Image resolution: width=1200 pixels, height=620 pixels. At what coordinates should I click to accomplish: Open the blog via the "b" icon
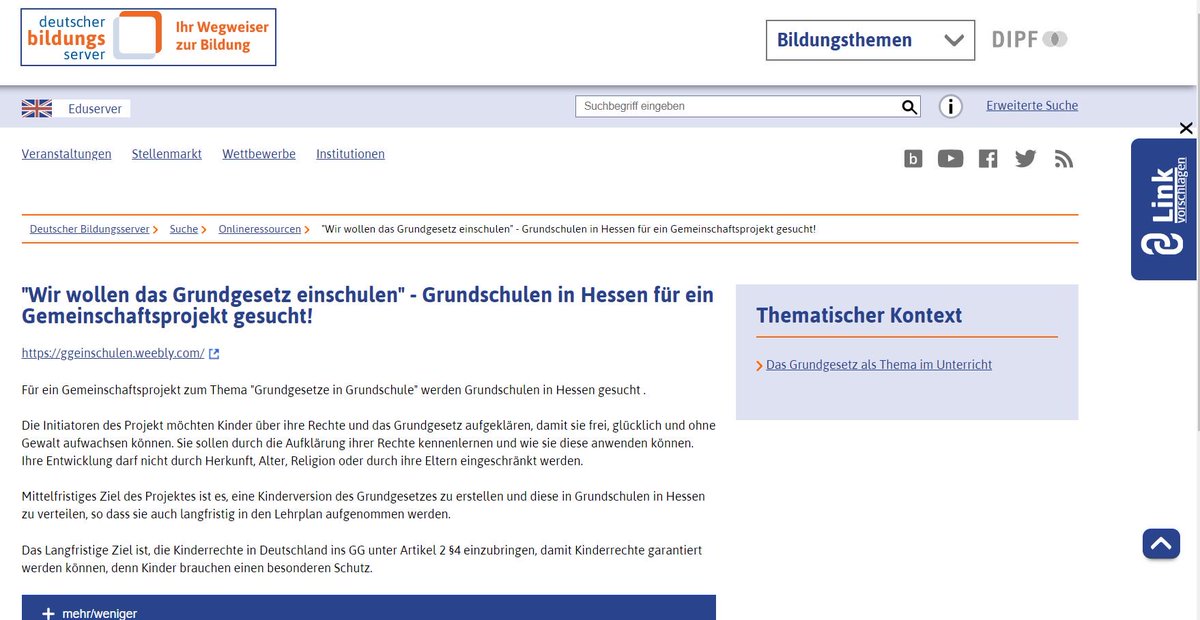coord(912,158)
